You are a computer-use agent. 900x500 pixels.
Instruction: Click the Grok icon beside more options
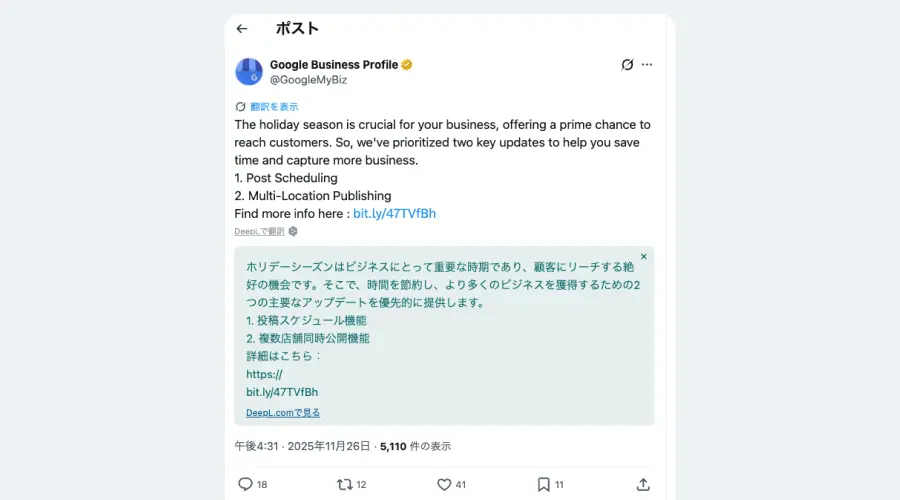(627, 65)
